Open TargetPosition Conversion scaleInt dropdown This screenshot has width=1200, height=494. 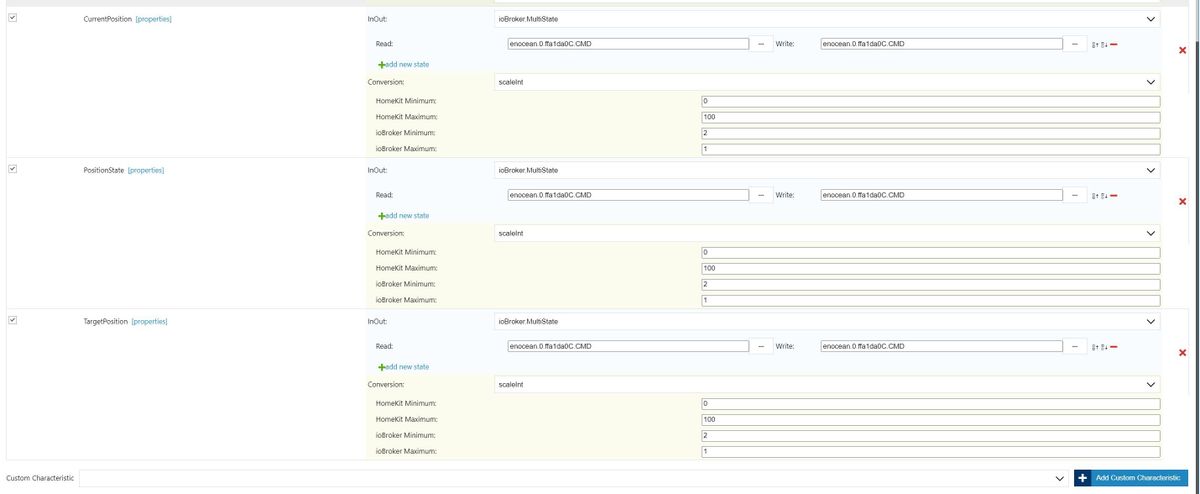(826, 384)
